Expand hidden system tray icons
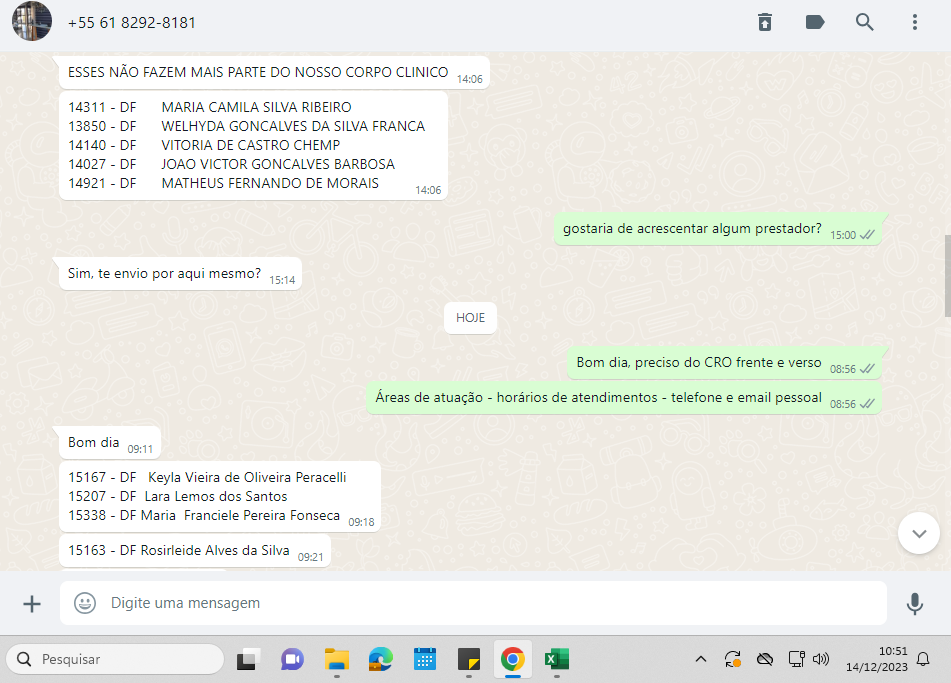This screenshot has height=683, width=951. pos(701,659)
